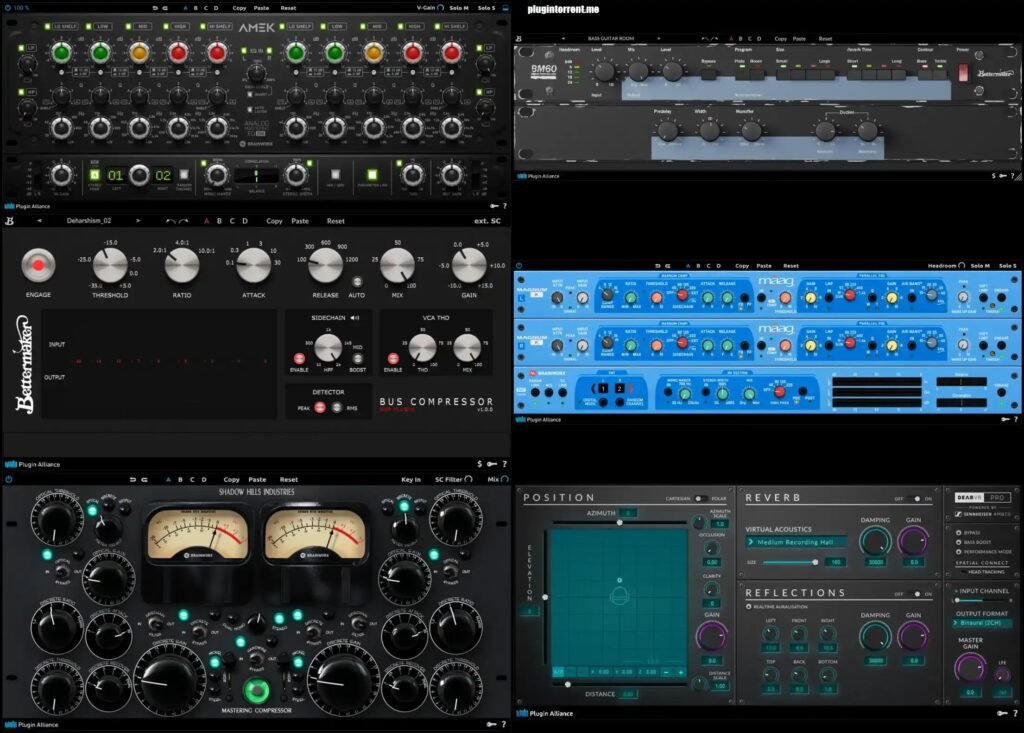
Task: Click the dollar sign icon under Bus Compressor
Action: click(x=480, y=464)
